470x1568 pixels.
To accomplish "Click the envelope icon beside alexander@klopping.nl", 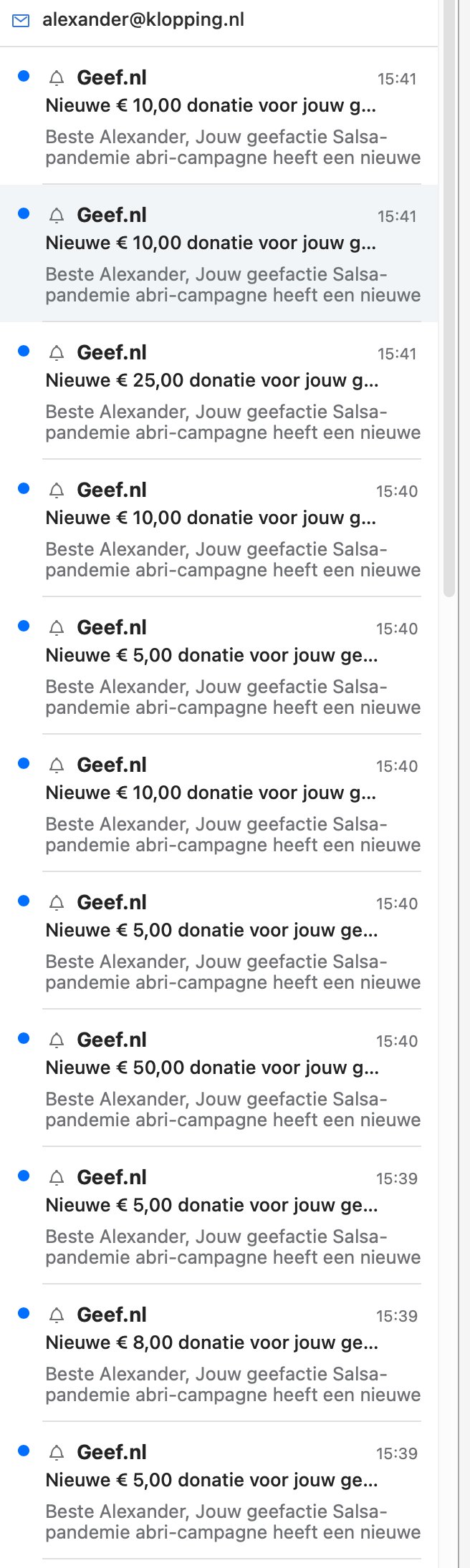I will click(x=21, y=21).
